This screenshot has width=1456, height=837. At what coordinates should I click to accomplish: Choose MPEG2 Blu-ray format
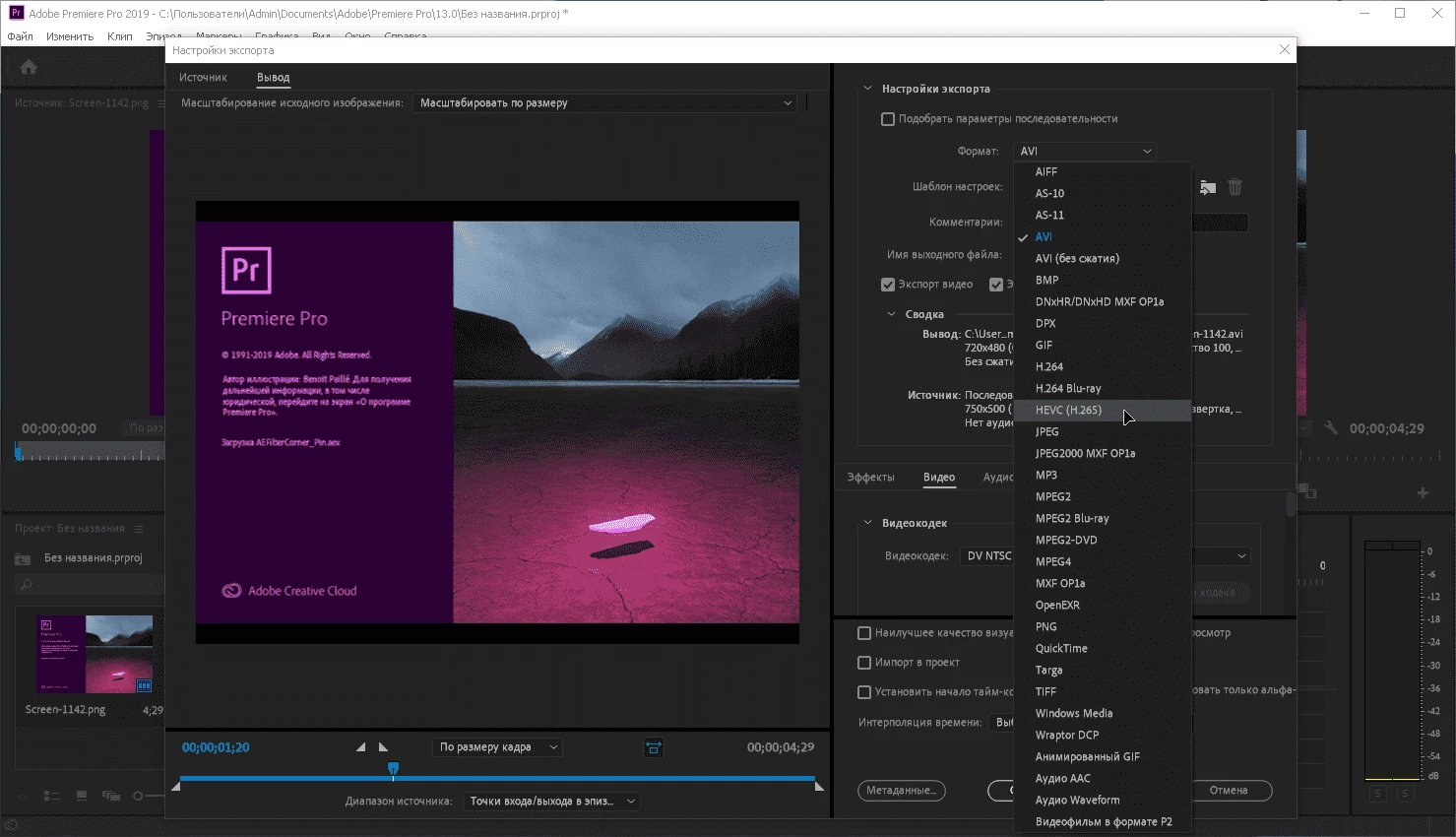coord(1103,518)
